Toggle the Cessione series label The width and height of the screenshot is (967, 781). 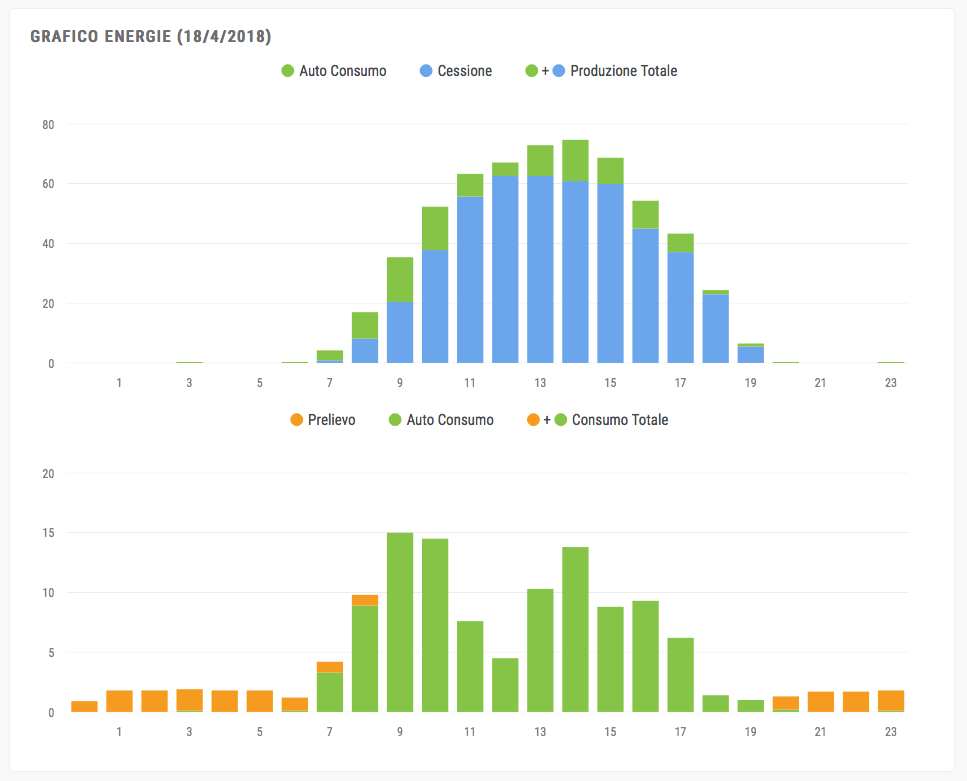click(x=464, y=71)
